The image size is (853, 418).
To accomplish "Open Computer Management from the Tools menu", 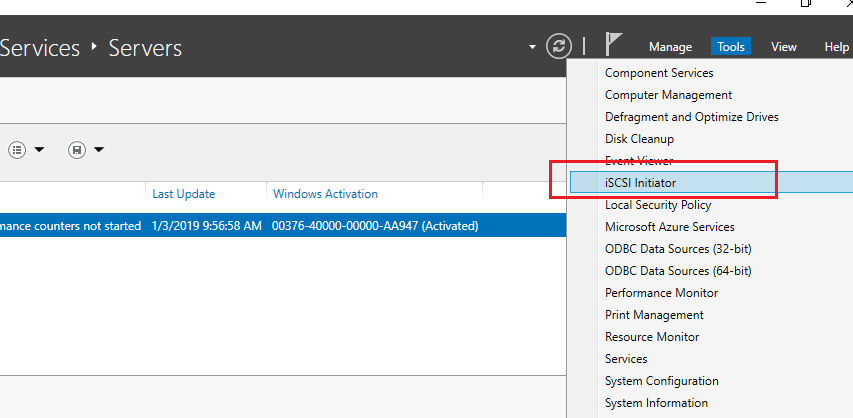I will point(668,95).
